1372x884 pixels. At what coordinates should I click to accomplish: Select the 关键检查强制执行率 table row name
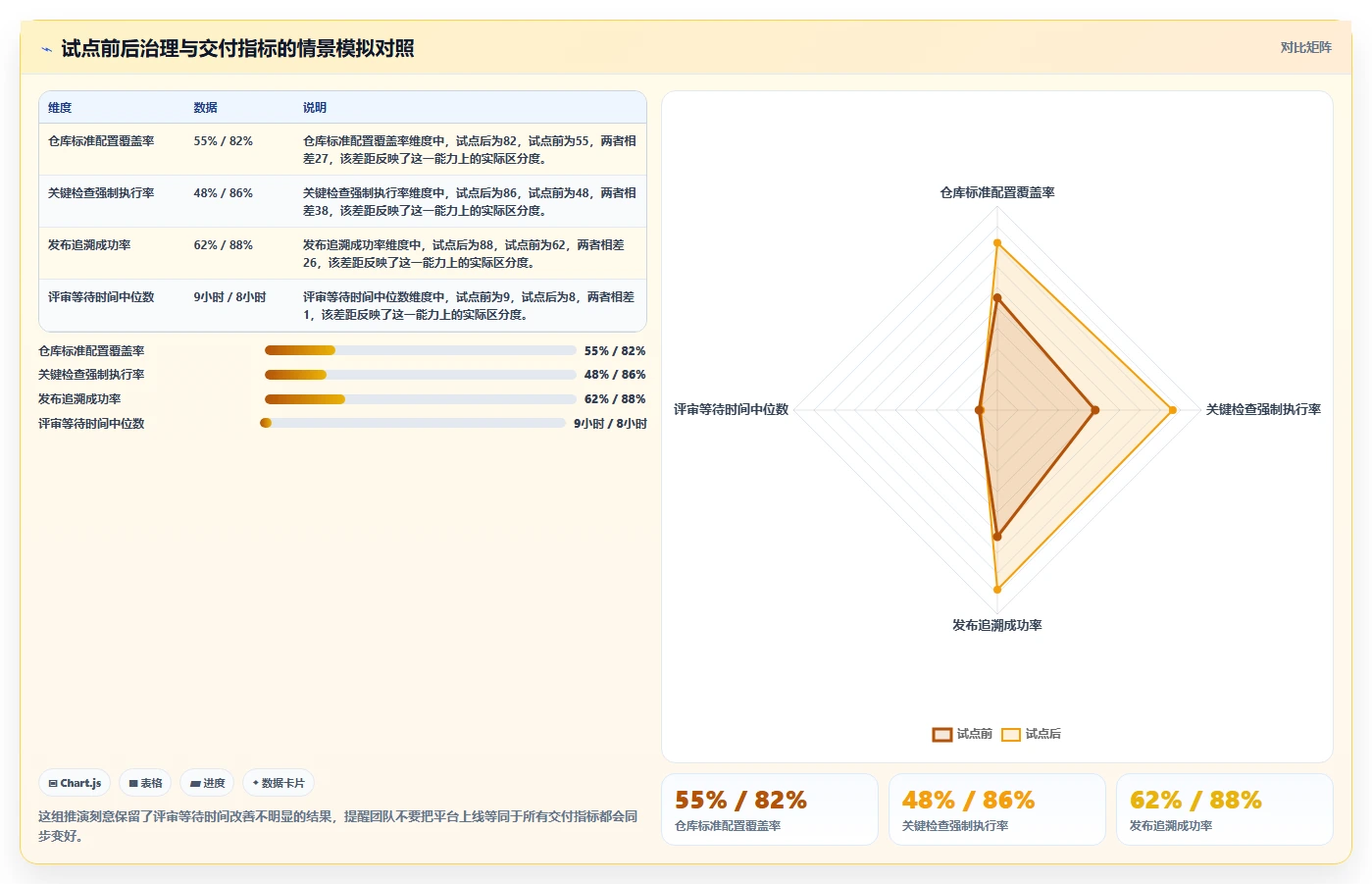click(101, 193)
